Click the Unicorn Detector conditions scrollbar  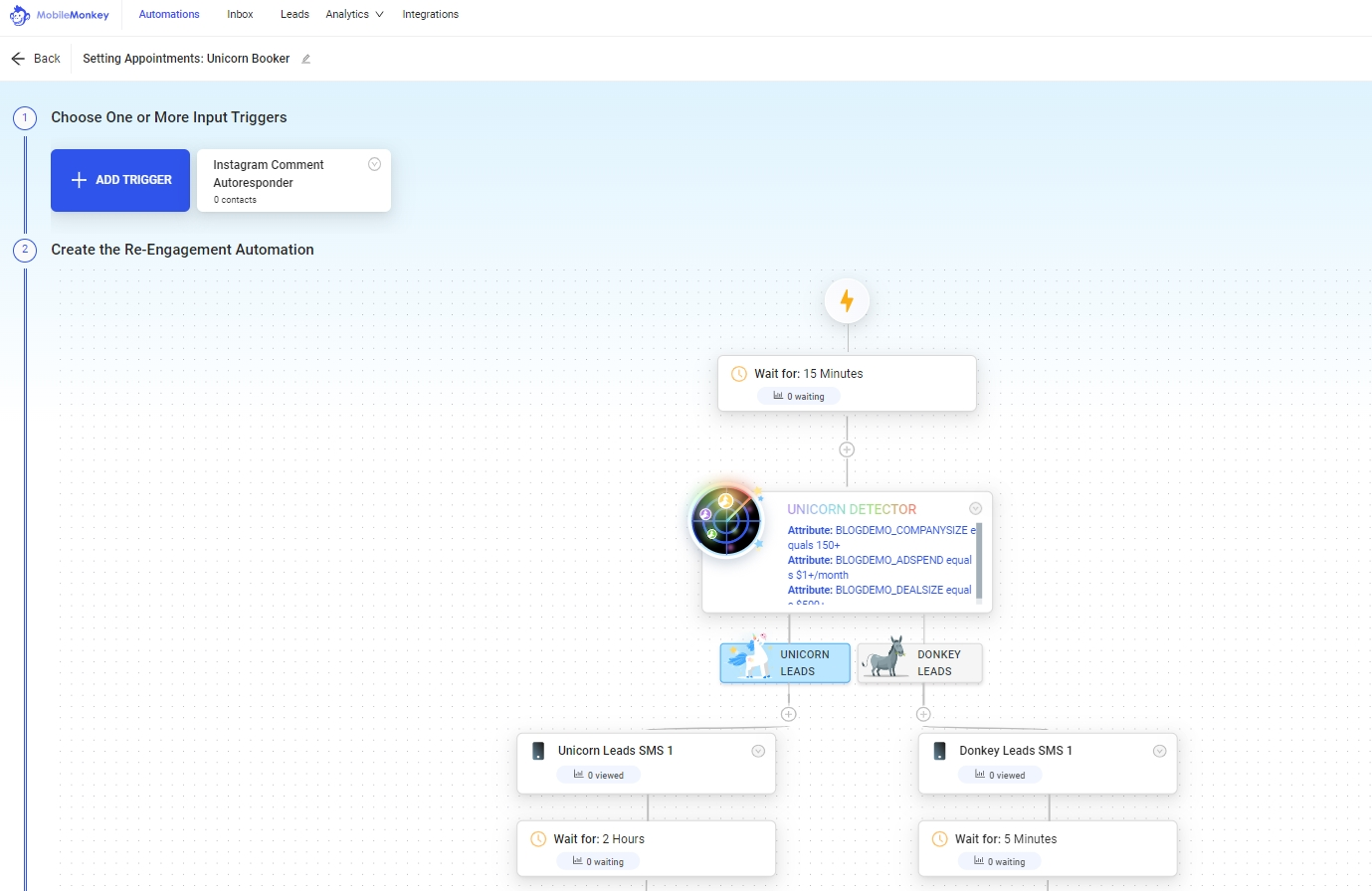[x=979, y=561]
